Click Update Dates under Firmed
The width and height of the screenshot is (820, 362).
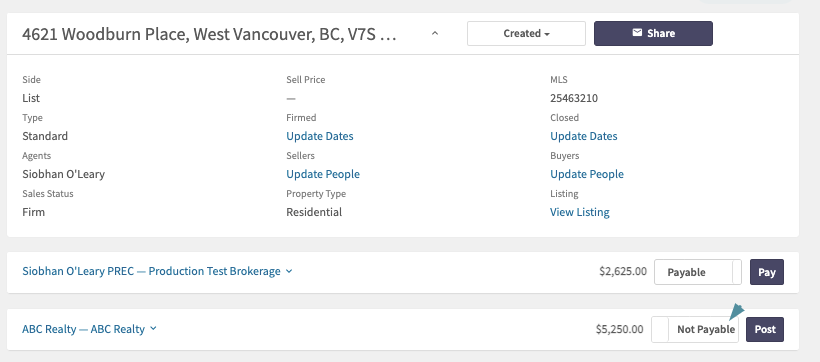tap(320, 136)
